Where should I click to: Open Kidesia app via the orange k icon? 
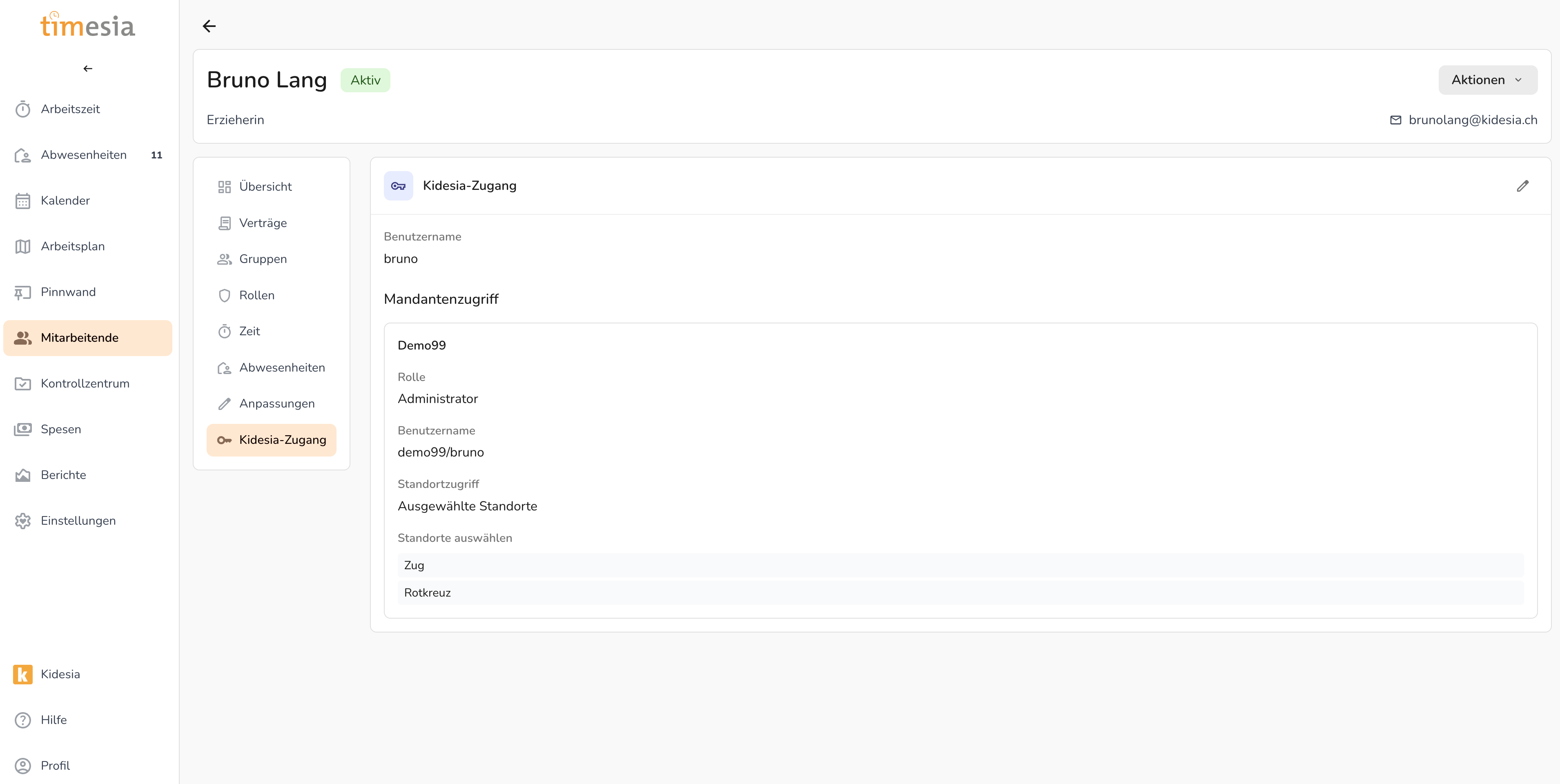22,674
